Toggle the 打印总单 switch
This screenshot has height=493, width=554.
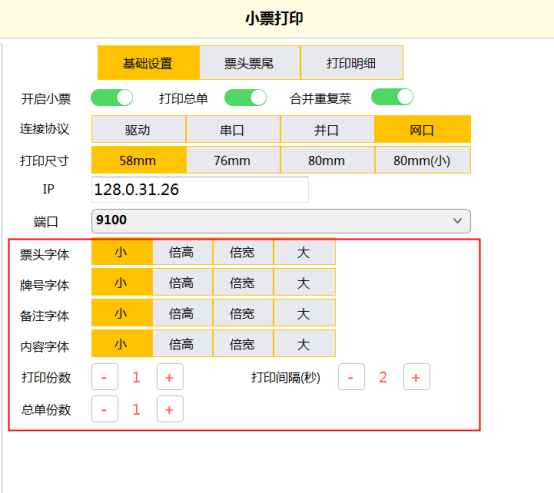(246, 98)
